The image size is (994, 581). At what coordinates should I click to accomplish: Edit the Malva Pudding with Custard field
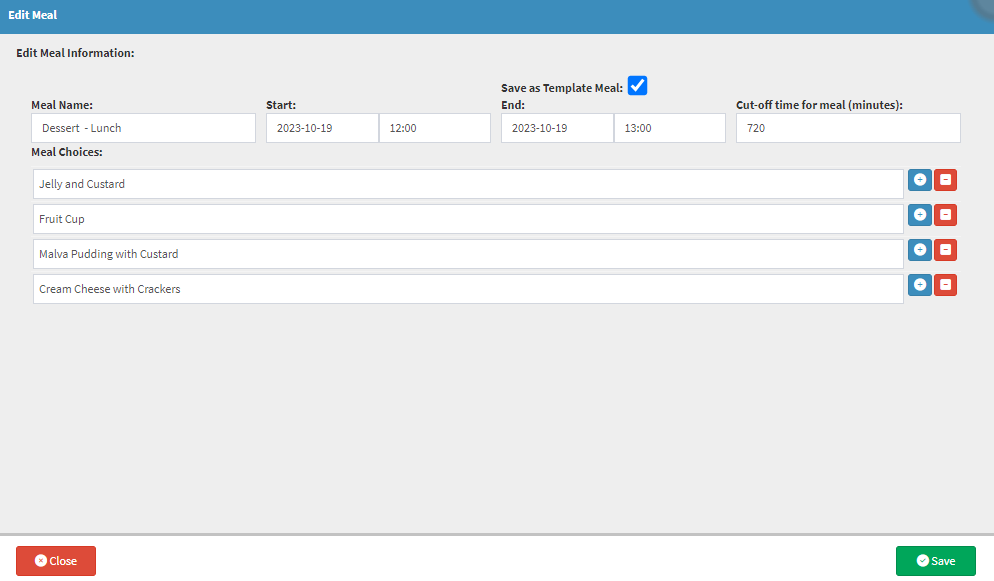pyautogui.click(x=468, y=254)
